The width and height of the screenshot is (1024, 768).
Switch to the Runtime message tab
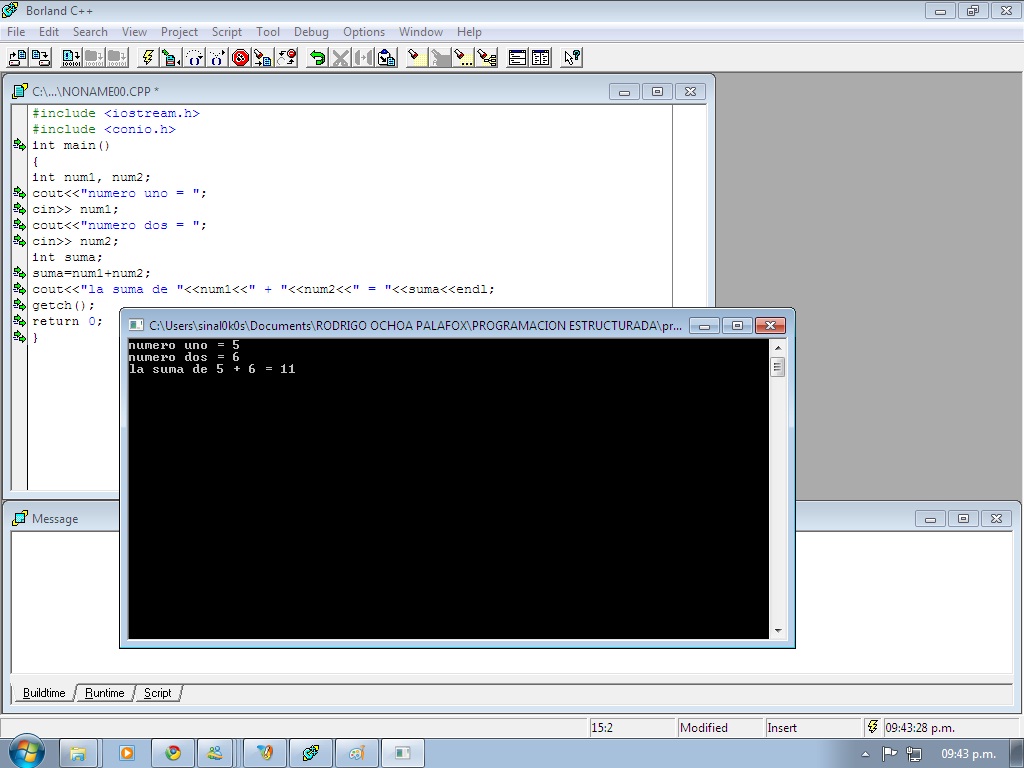(x=105, y=693)
